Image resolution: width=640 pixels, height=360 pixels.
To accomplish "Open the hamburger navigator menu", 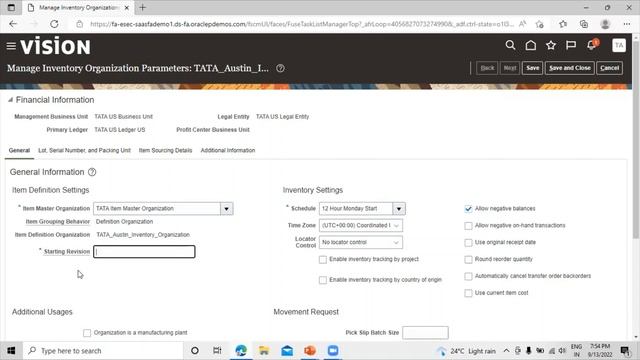I will tap(11, 46).
